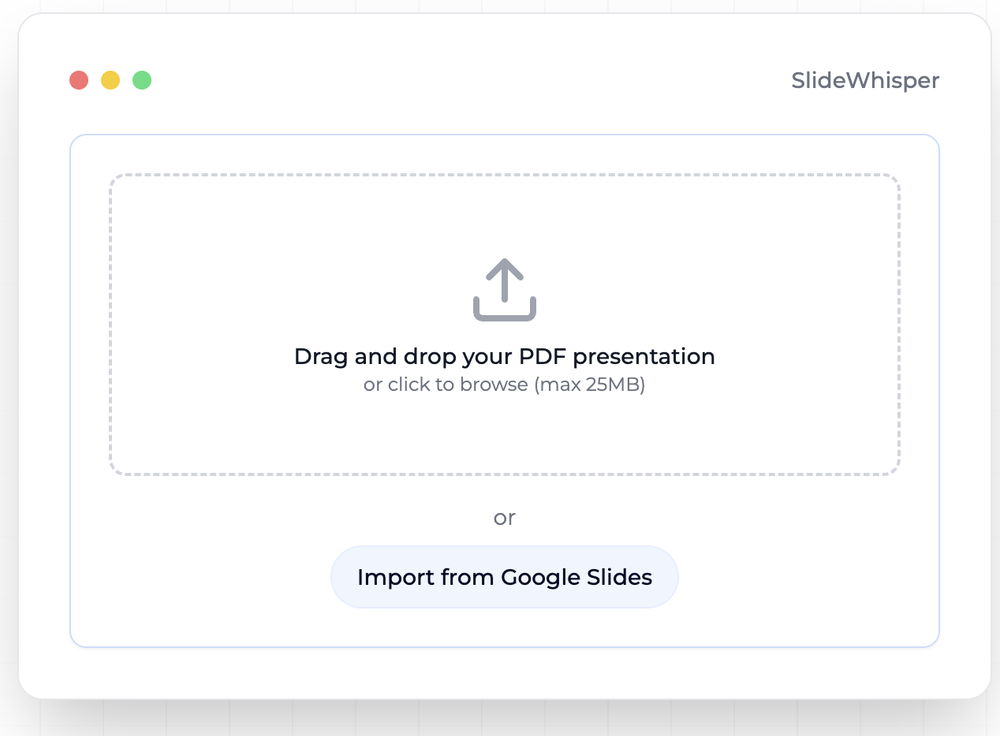Screen dimensions: 1000x736
Task: Click Drag and drop your PDF presentation text
Action: tap(504, 356)
